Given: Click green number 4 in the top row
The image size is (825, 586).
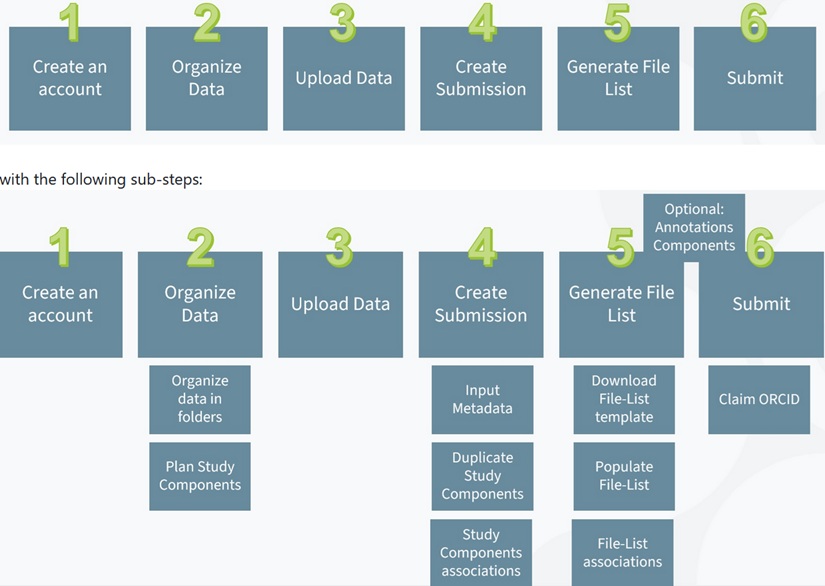Looking at the screenshot, I should point(482,22).
